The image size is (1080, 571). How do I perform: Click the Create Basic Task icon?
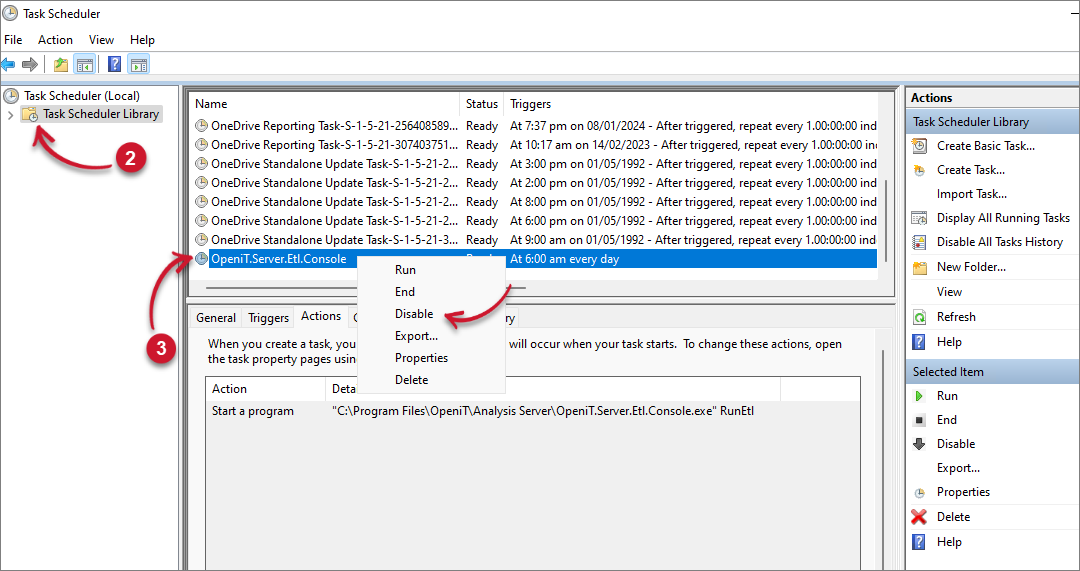pyautogui.click(x=920, y=146)
